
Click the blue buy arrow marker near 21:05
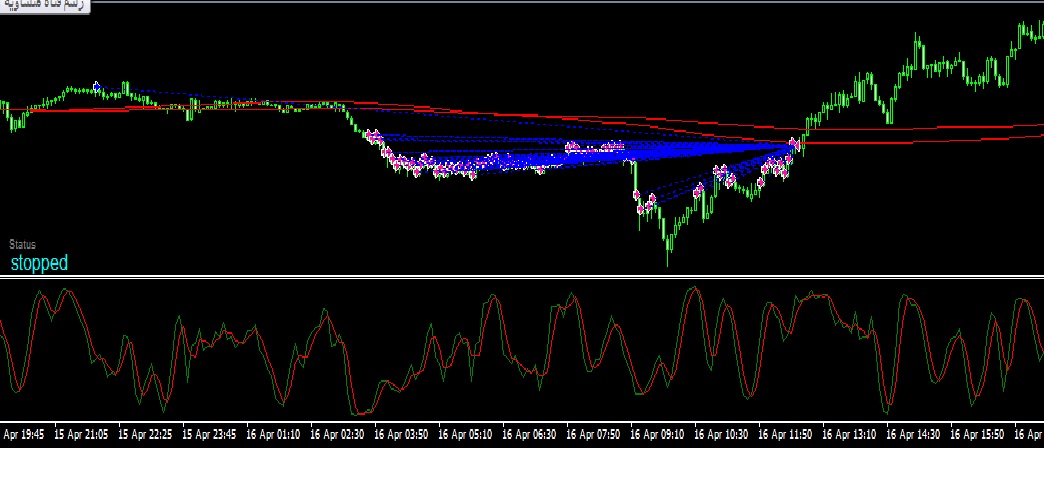97,87
